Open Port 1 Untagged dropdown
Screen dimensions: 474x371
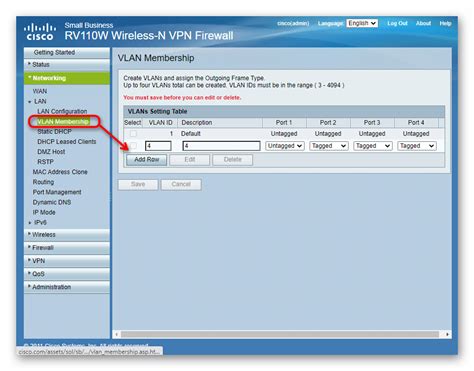tap(285, 146)
